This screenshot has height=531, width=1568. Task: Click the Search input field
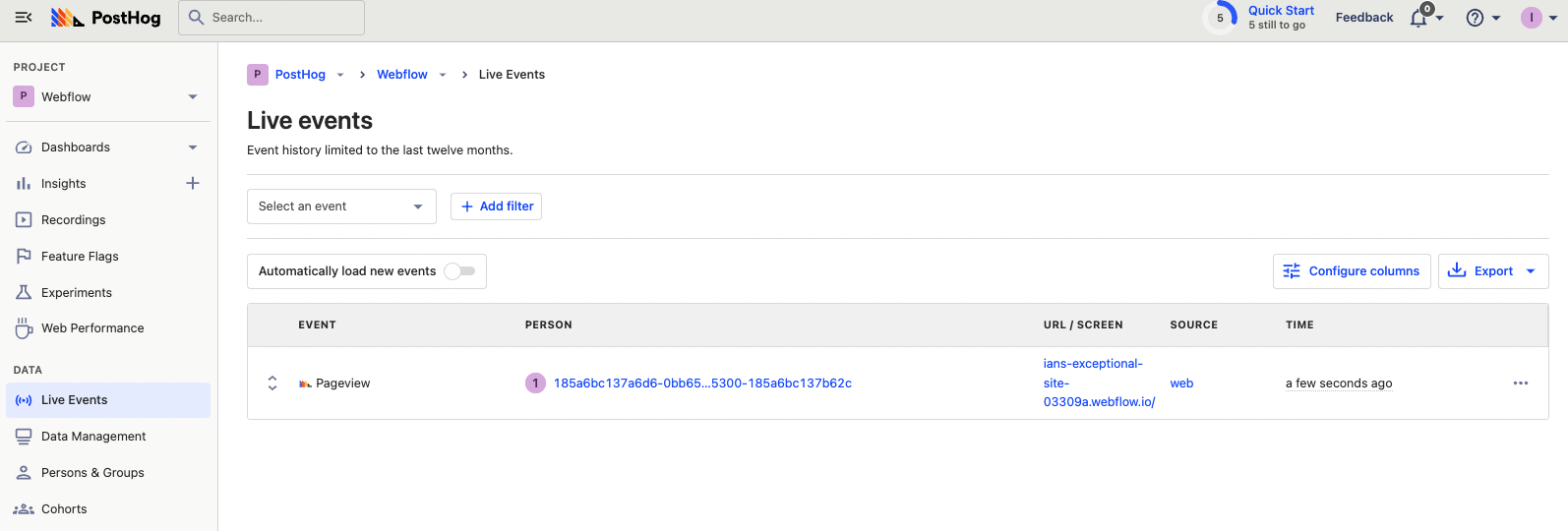pyautogui.click(x=271, y=18)
